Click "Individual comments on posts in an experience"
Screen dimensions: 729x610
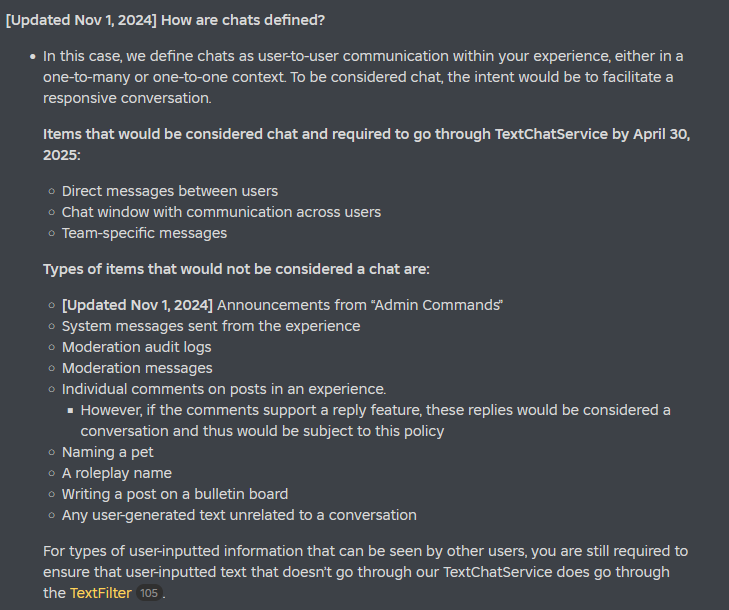click(x=224, y=389)
